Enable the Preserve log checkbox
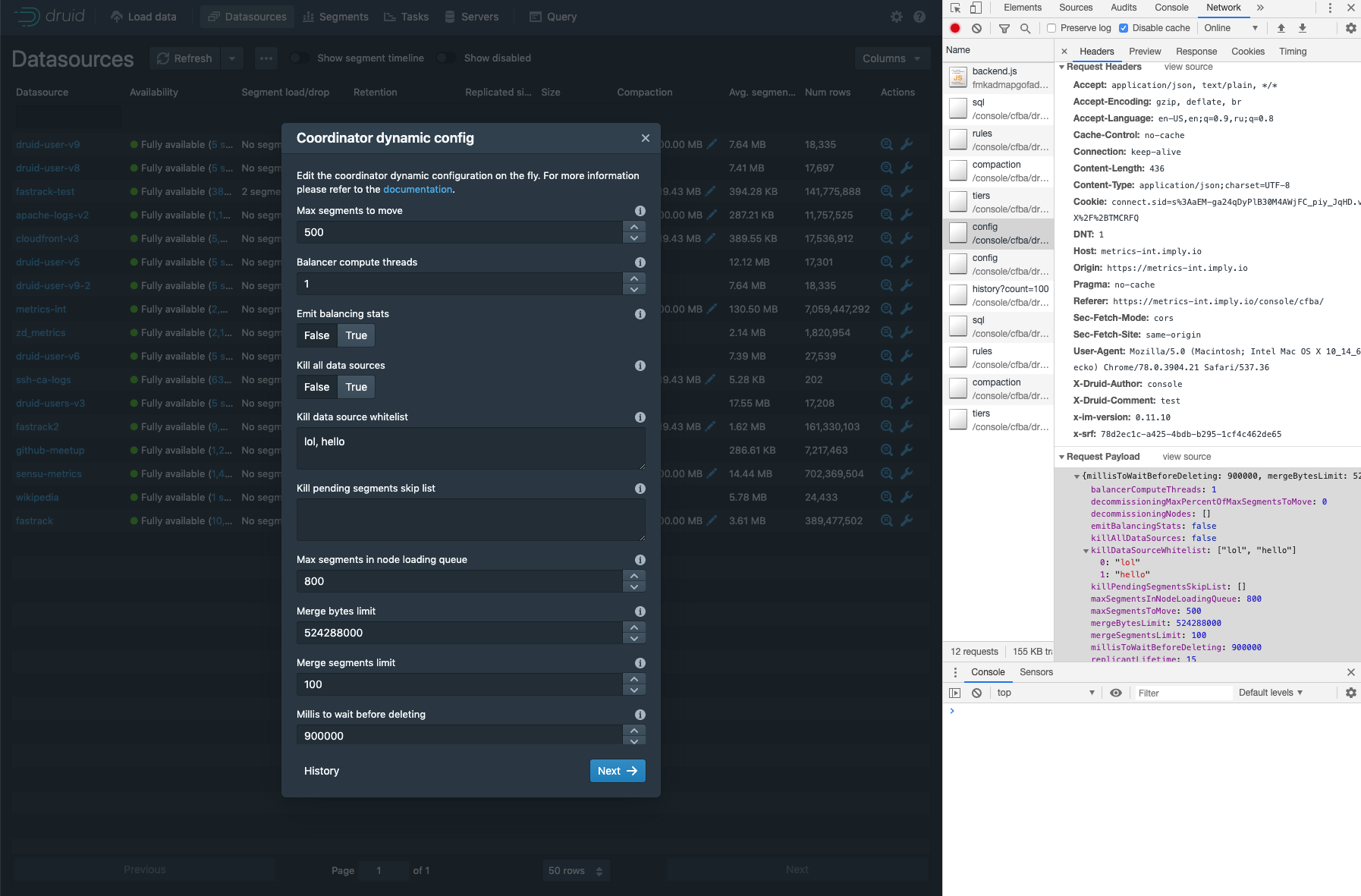Image resolution: width=1361 pixels, height=896 pixels. 1051,28
